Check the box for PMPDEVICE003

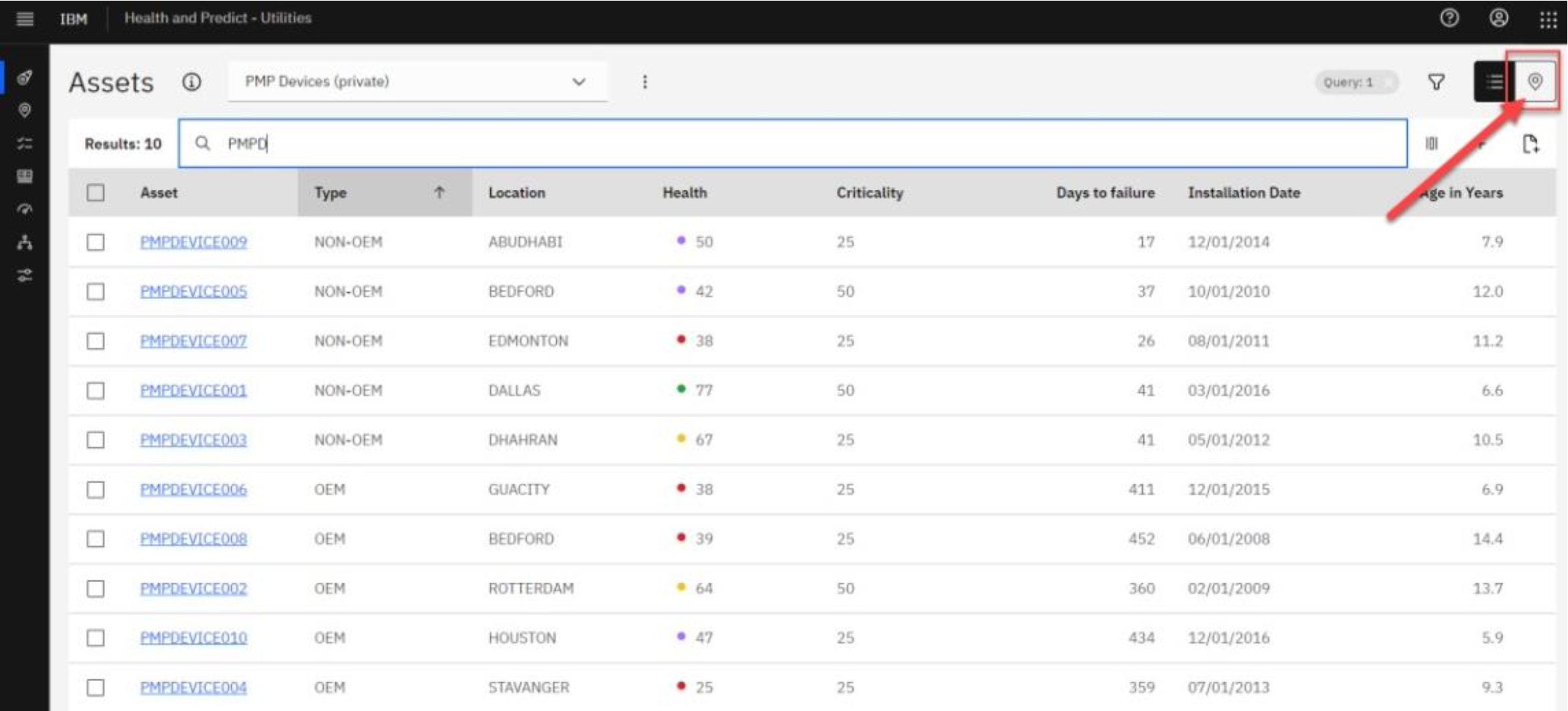(95, 440)
